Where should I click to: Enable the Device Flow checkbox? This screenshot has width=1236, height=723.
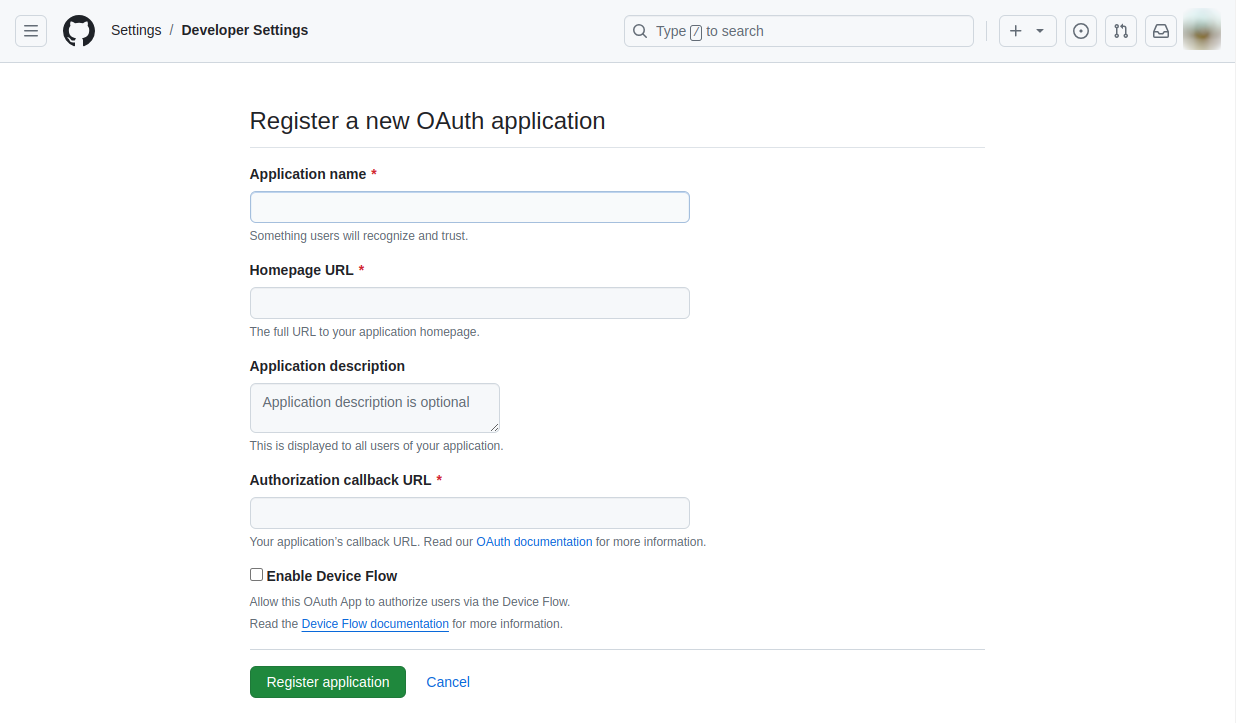coord(256,575)
